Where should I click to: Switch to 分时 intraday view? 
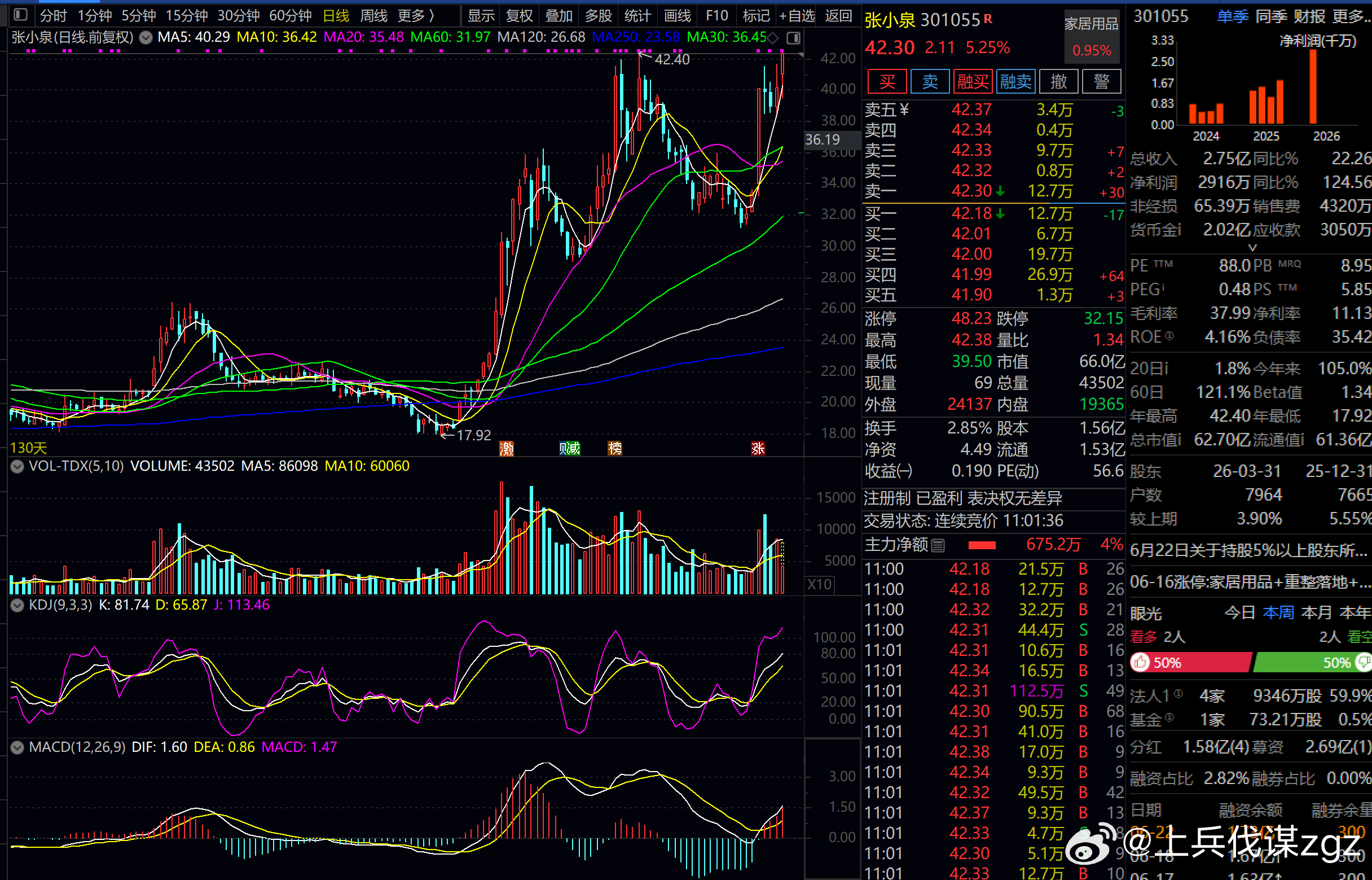(x=54, y=15)
